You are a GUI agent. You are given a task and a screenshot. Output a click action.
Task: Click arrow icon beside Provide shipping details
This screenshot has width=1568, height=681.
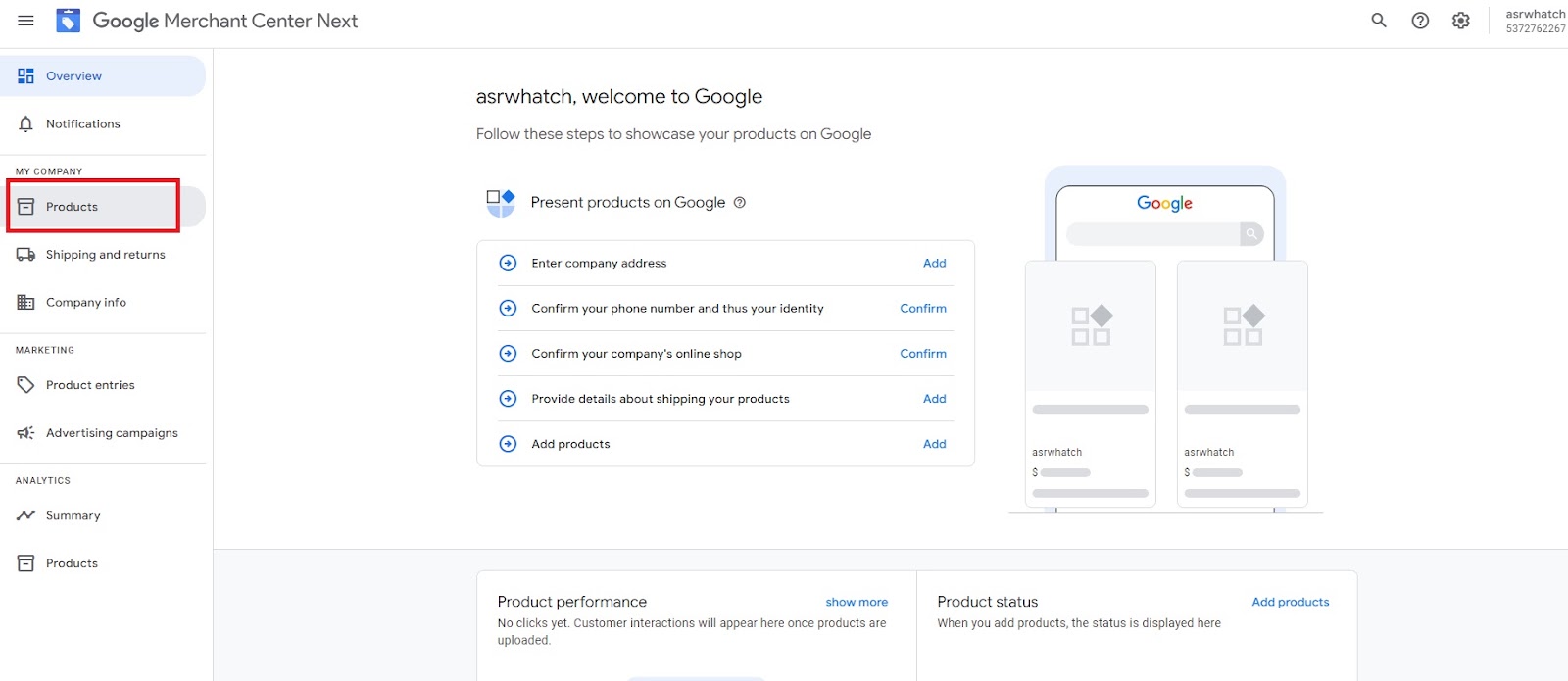tap(508, 399)
